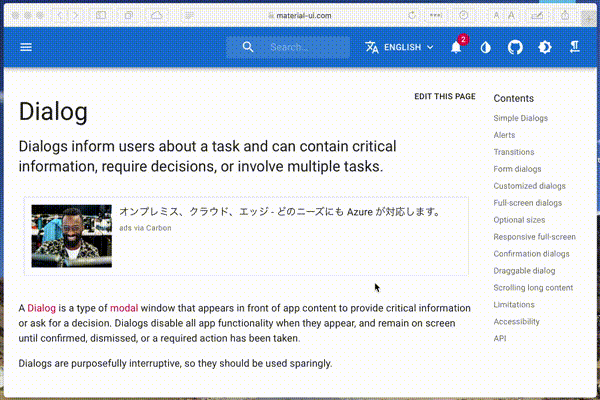This screenshot has height=400, width=600.
Task: Click the Contents heading in sidebar
Action: point(514,98)
